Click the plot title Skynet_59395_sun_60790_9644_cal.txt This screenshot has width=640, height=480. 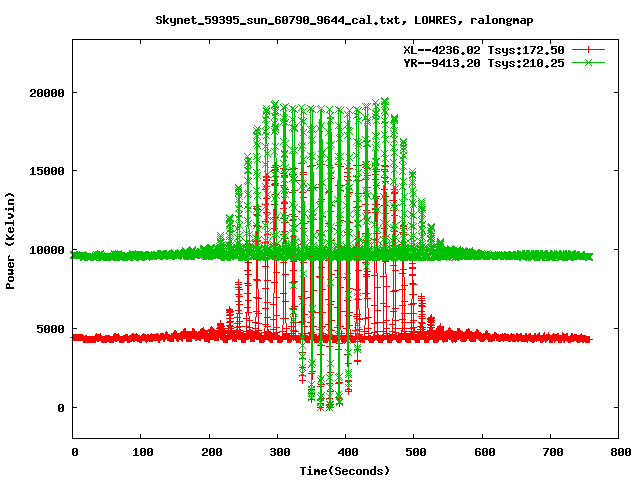[x=344, y=20]
